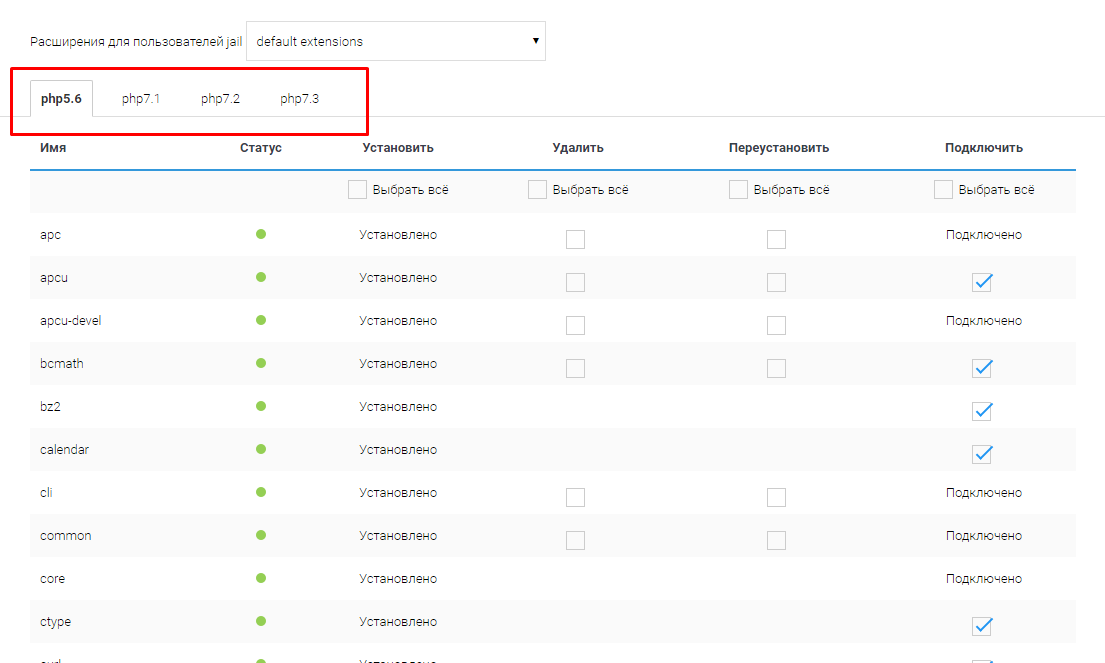Open the jail users extensions dropdown

pyautogui.click(x=395, y=42)
